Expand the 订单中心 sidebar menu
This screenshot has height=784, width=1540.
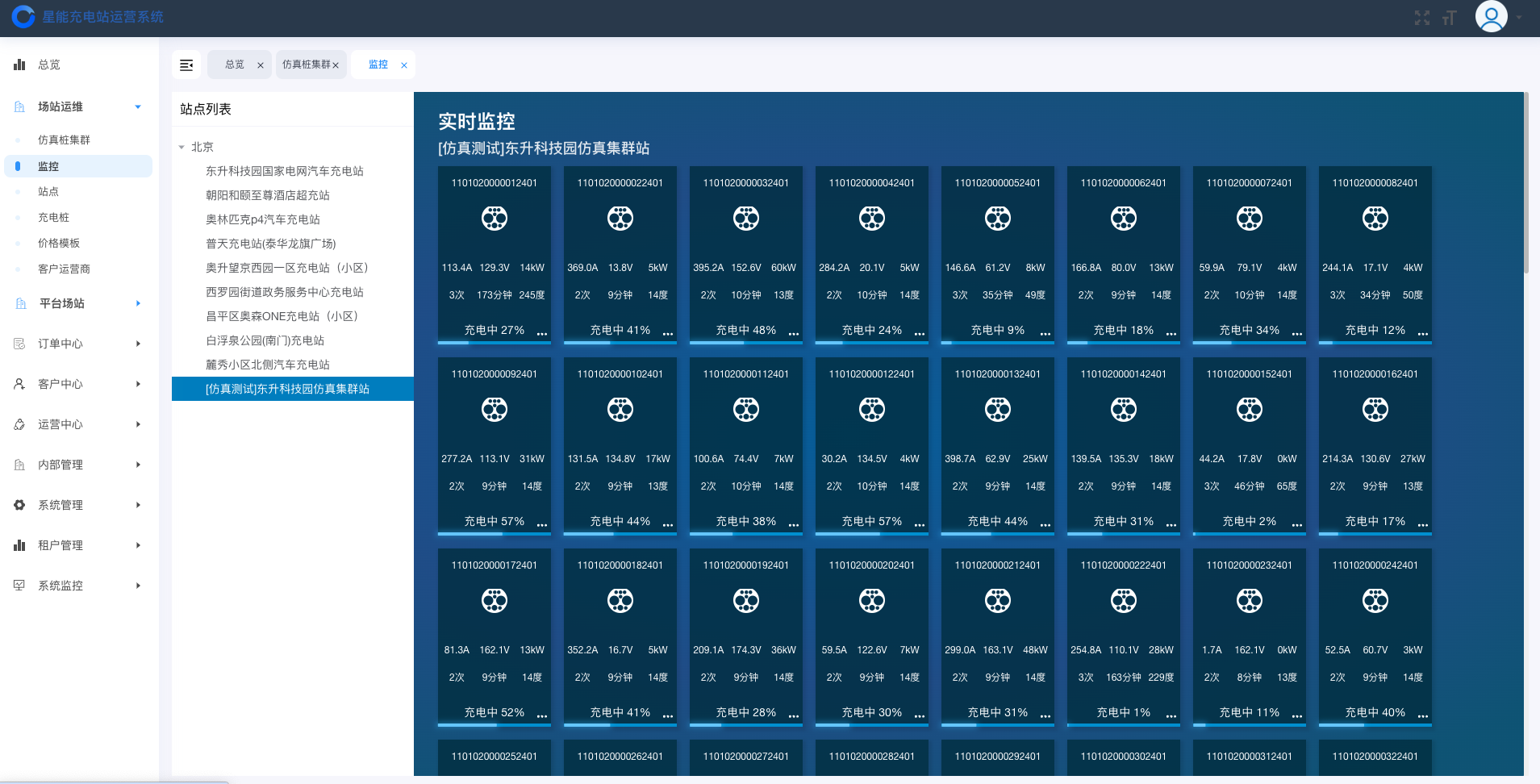coord(138,344)
